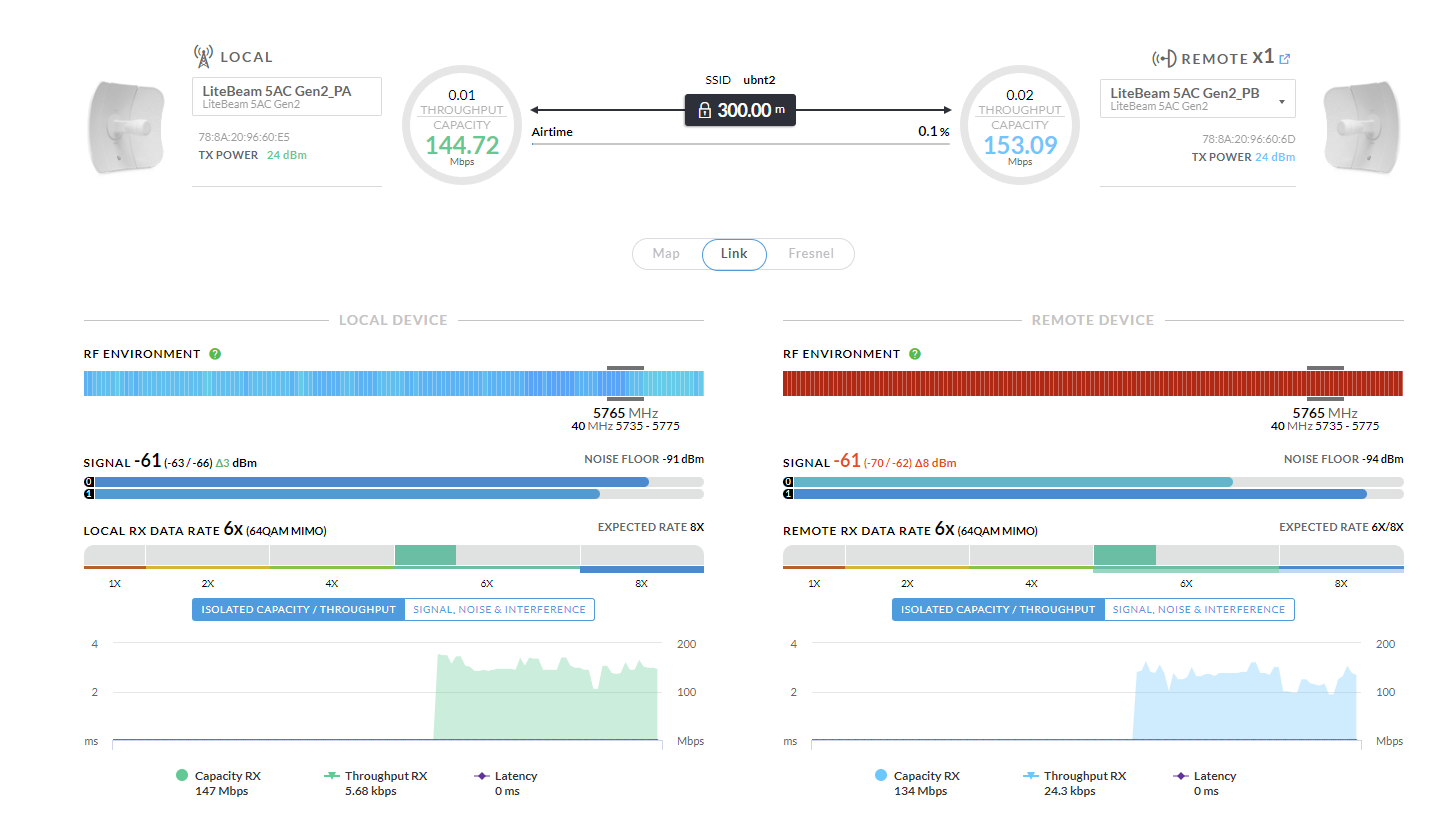Click the local RF environment spectrum bar
Screen dimensions: 1444x816
pyautogui.click(x=340, y=384)
